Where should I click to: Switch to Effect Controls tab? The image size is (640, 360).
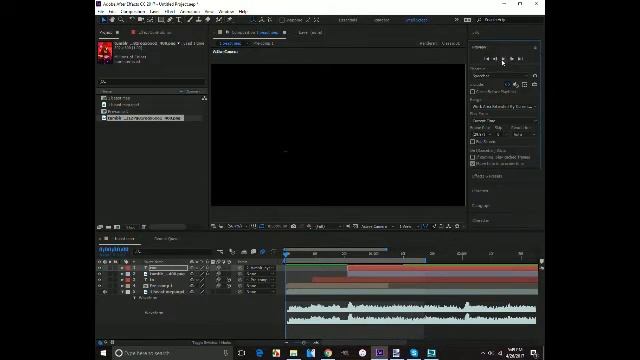154,33
